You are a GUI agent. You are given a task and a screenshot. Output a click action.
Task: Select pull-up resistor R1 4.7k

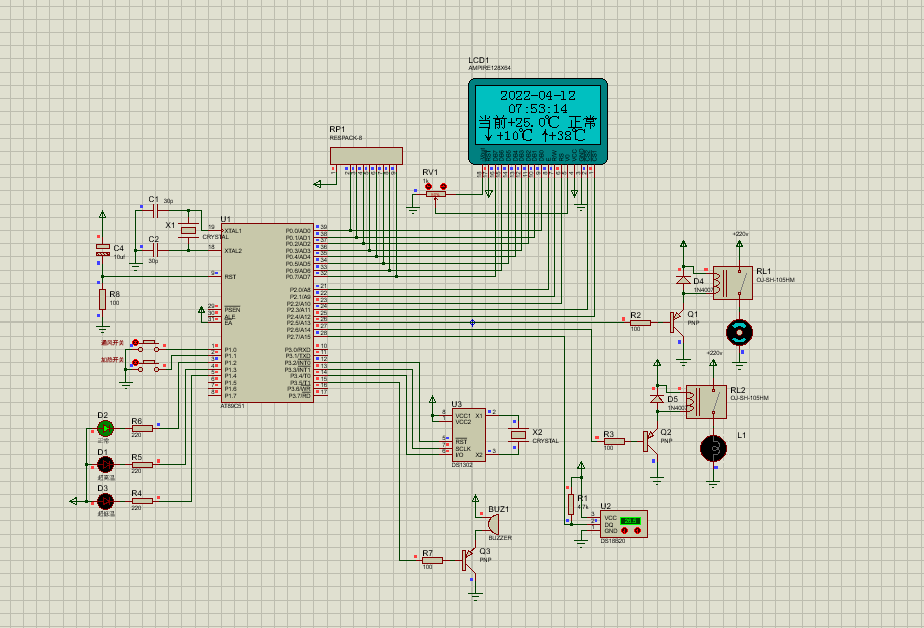[570, 504]
